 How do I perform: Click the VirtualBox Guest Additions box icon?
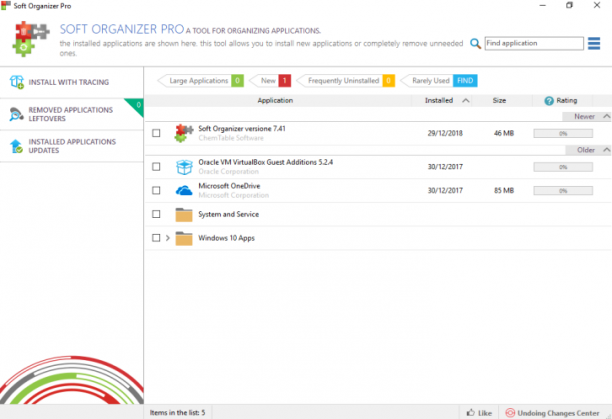(x=184, y=167)
